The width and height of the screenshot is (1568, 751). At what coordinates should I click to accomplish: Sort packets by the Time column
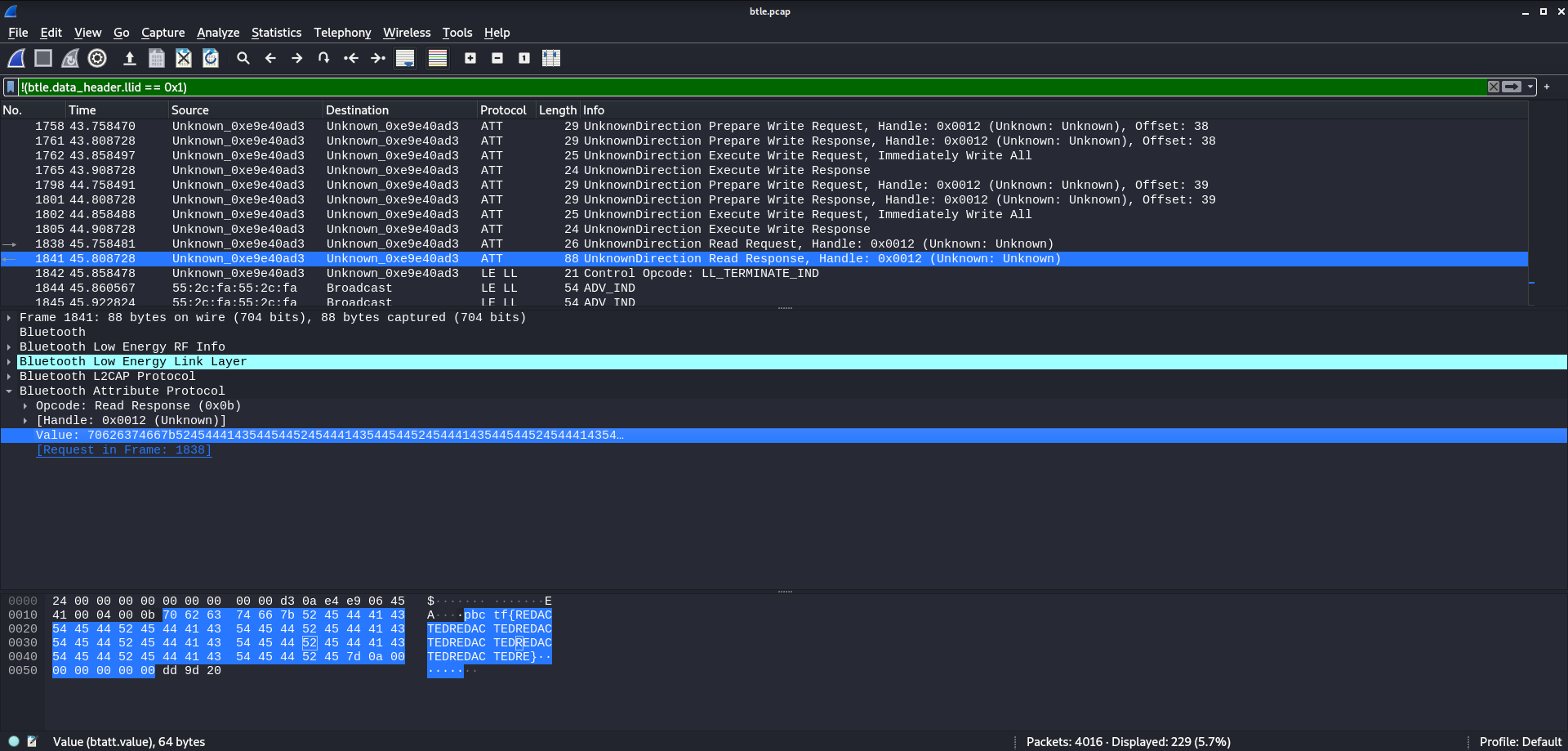point(117,110)
